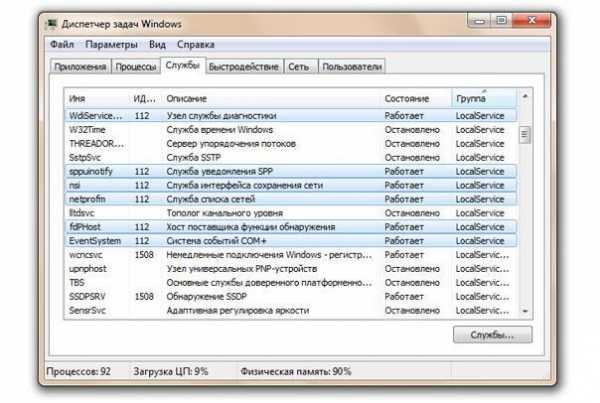The width and height of the screenshot is (600, 403).
Task: Click the Службы... button
Action: [x=492, y=335]
